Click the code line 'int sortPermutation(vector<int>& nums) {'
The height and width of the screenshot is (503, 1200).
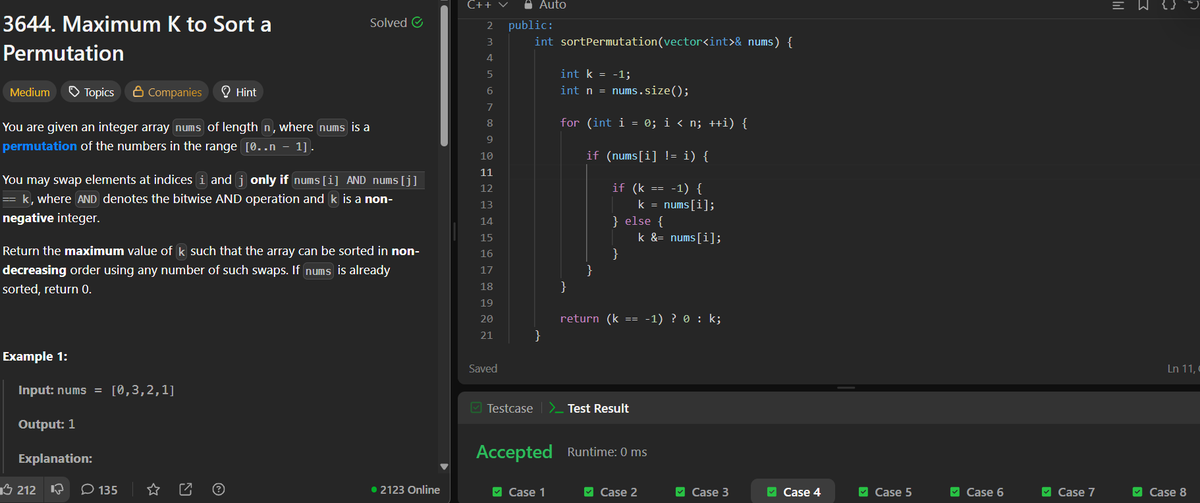point(663,41)
